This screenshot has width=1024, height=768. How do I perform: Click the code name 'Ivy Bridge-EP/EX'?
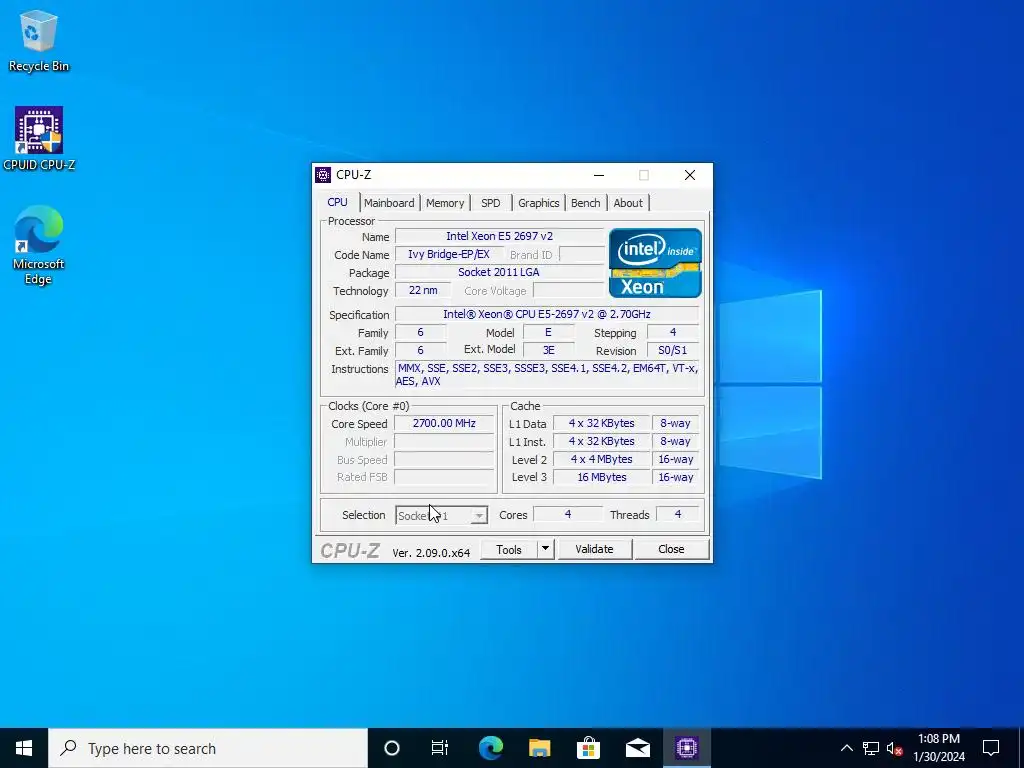pos(449,255)
